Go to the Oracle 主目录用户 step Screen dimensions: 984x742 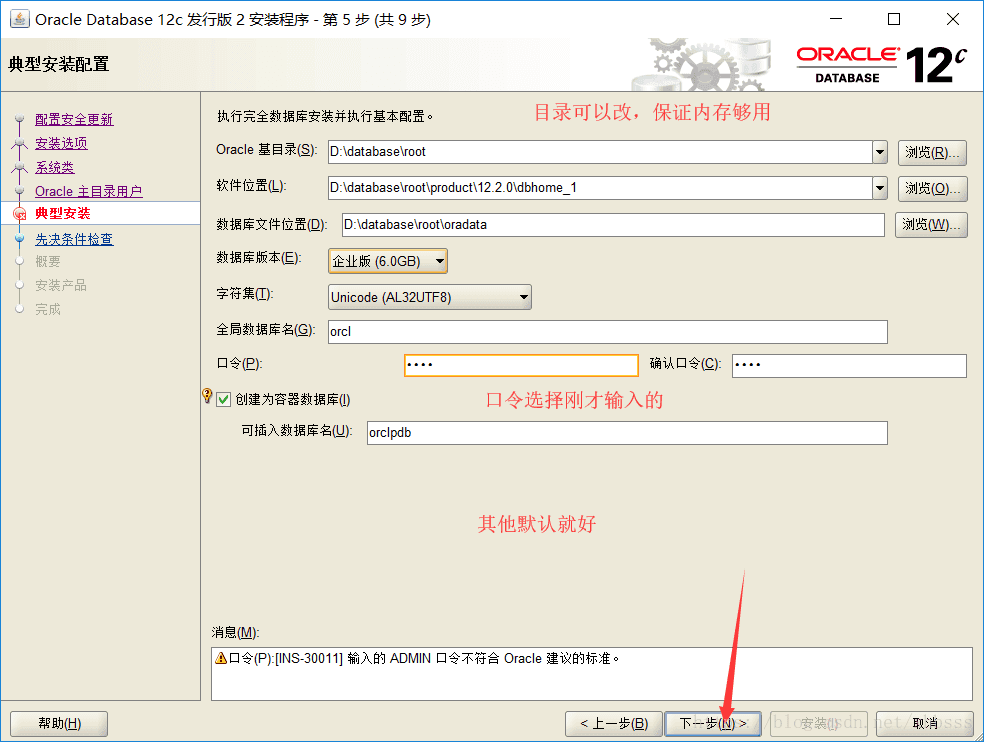tap(88, 191)
